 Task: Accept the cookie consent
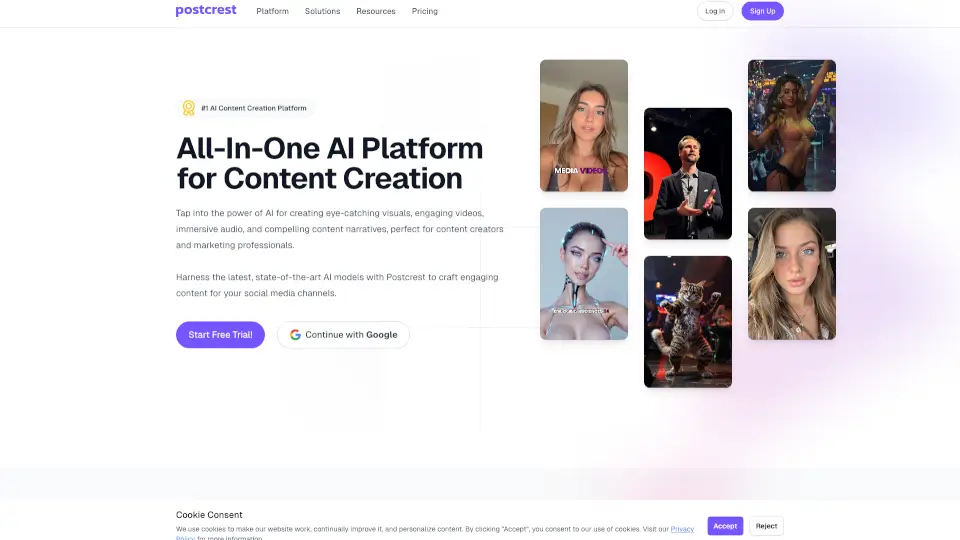pos(725,526)
